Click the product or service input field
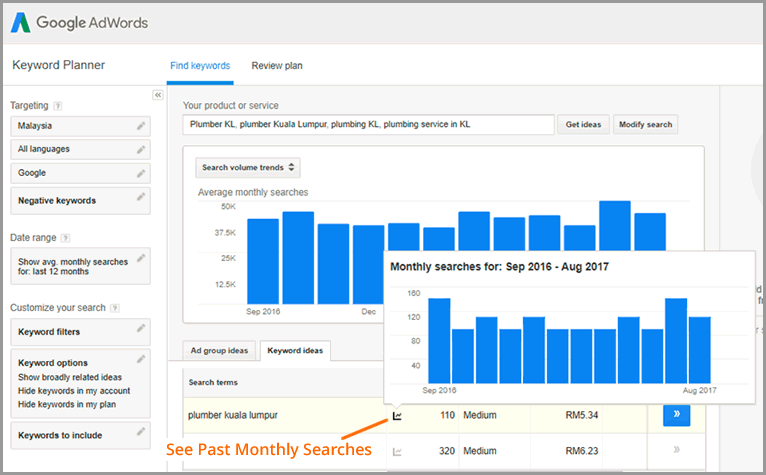Viewport: 766px width, 475px height. (x=369, y=125)
